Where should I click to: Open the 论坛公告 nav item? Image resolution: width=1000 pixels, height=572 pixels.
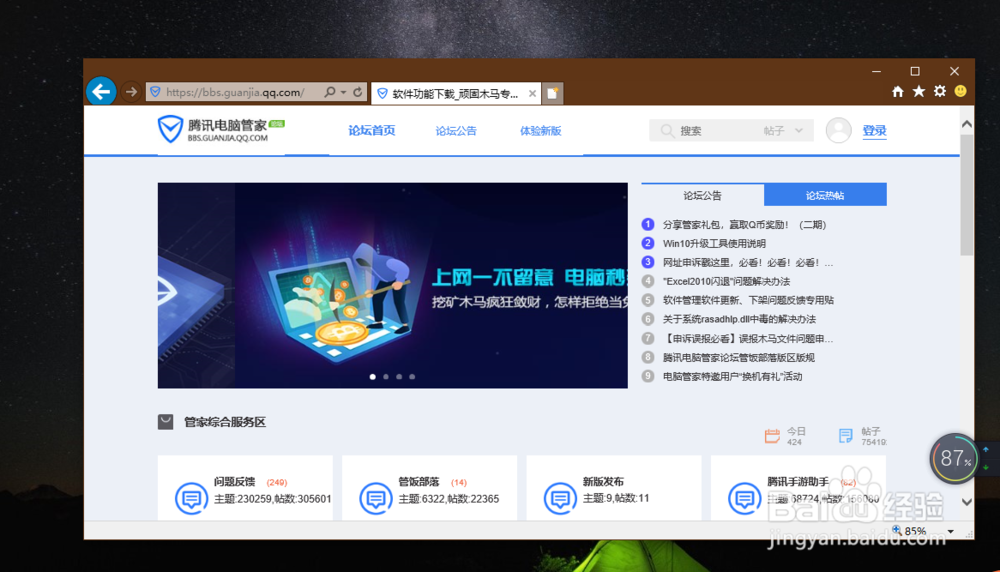456,131
